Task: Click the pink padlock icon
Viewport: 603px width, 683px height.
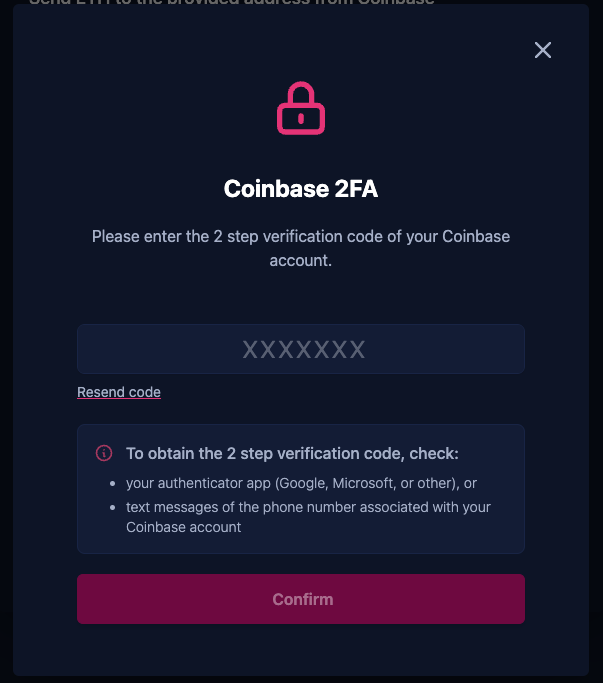Action: coord(301,108)
